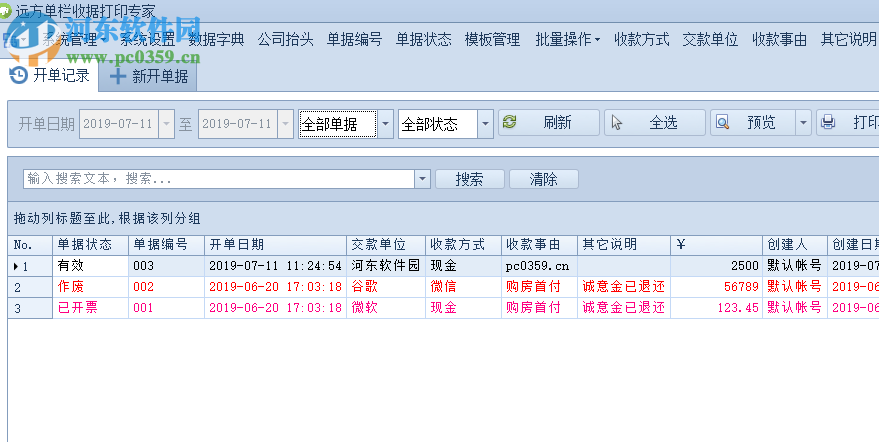Click the 刷新 button
Viewport: 879px width, 442px height.
549,122
